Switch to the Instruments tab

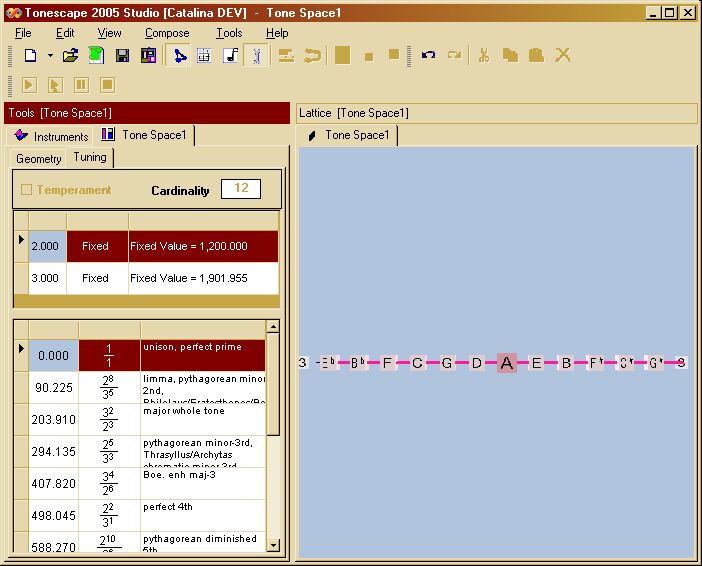(52, 136)
